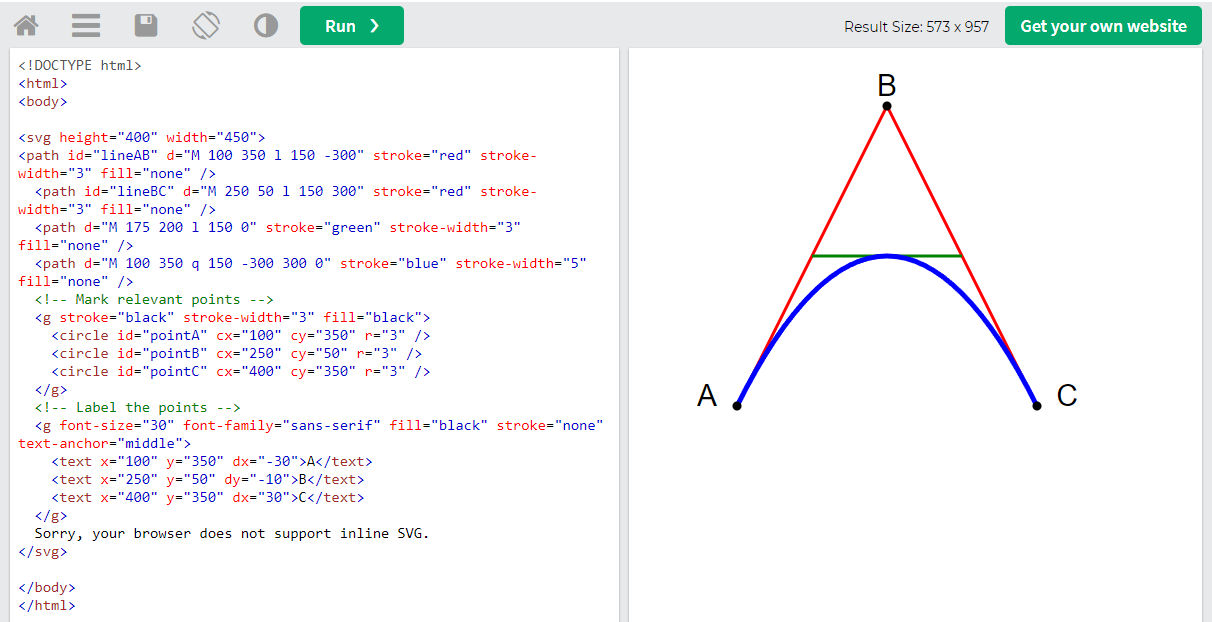The image size is (1212, 622).
Task: Rotate the editor layout icon
Action: click(x=206, y=25)
